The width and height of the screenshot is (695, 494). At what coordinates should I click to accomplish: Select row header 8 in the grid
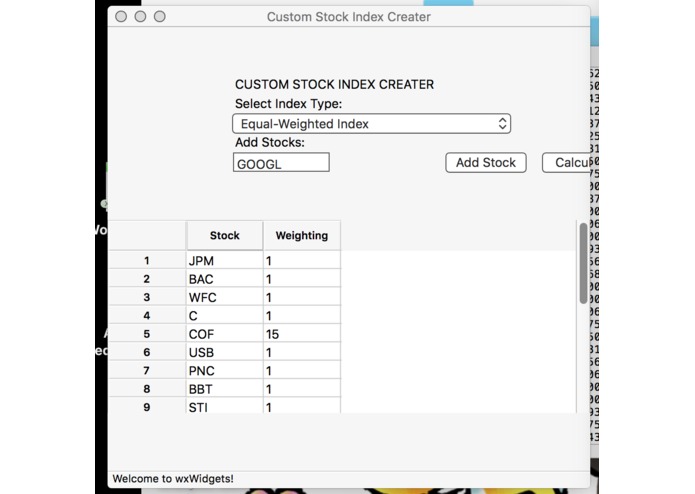[x=147, y=389]
